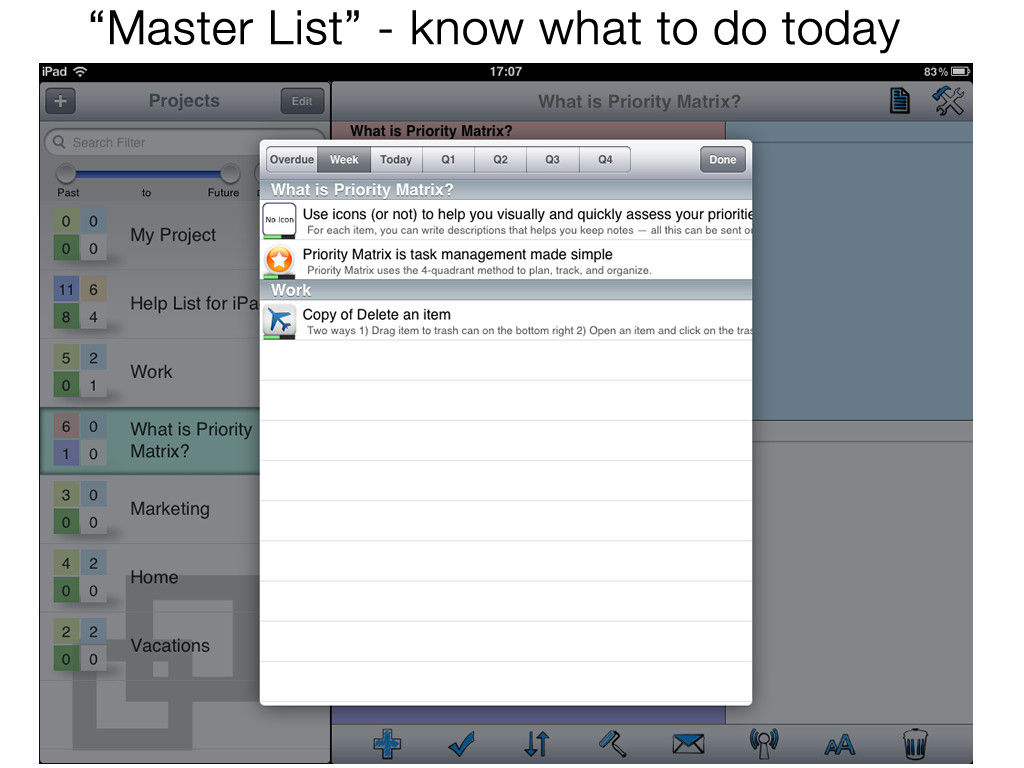Tap the 17:07 clock in status bar

pos(506,71)
